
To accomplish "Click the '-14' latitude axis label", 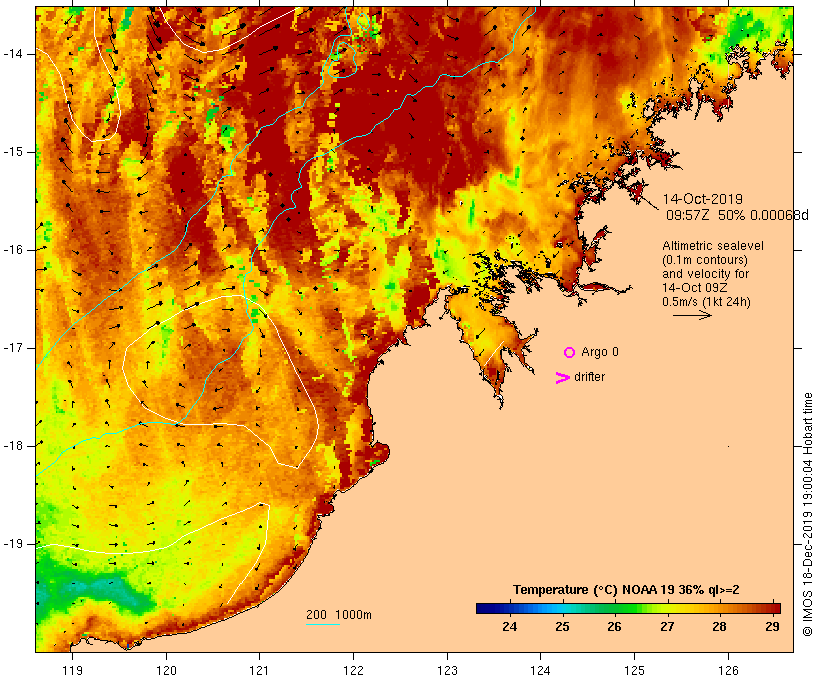I will [13, 54].
